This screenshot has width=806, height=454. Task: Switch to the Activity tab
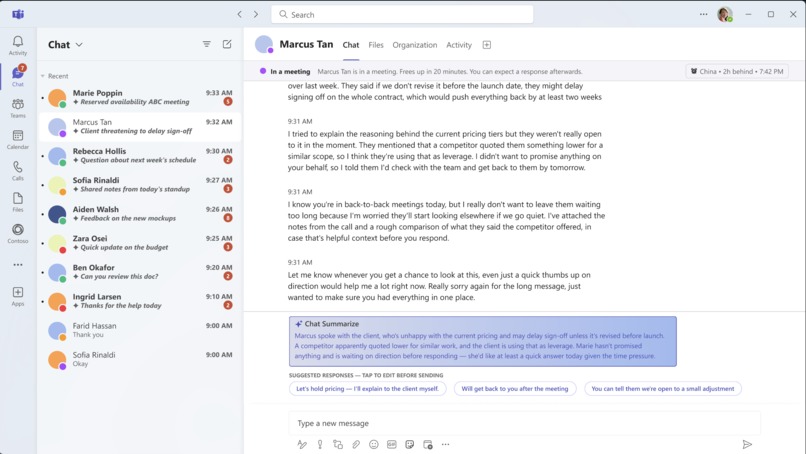coord(459,45)
